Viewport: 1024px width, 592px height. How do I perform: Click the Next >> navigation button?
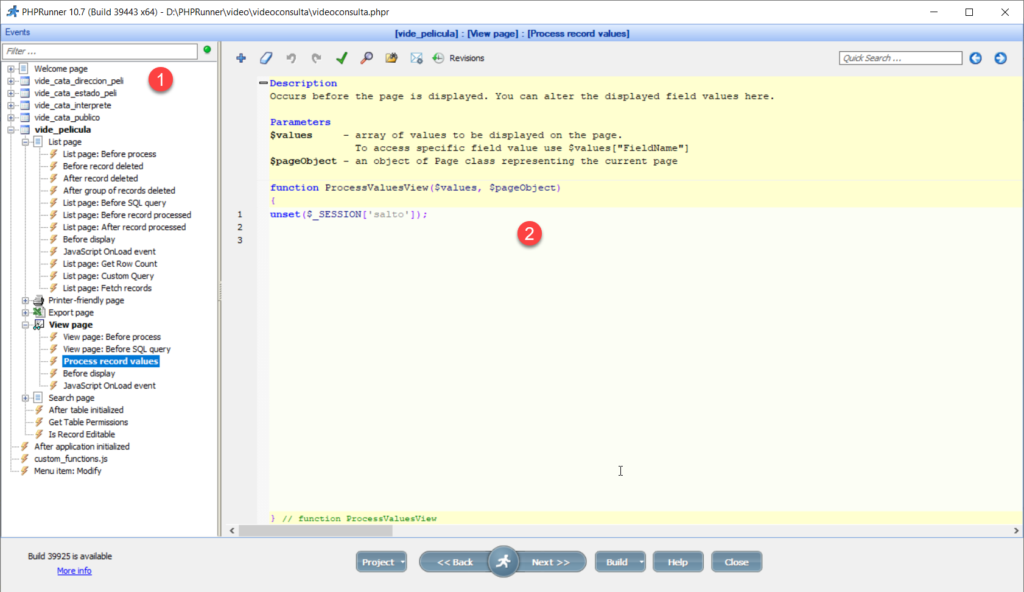[550, 562]
